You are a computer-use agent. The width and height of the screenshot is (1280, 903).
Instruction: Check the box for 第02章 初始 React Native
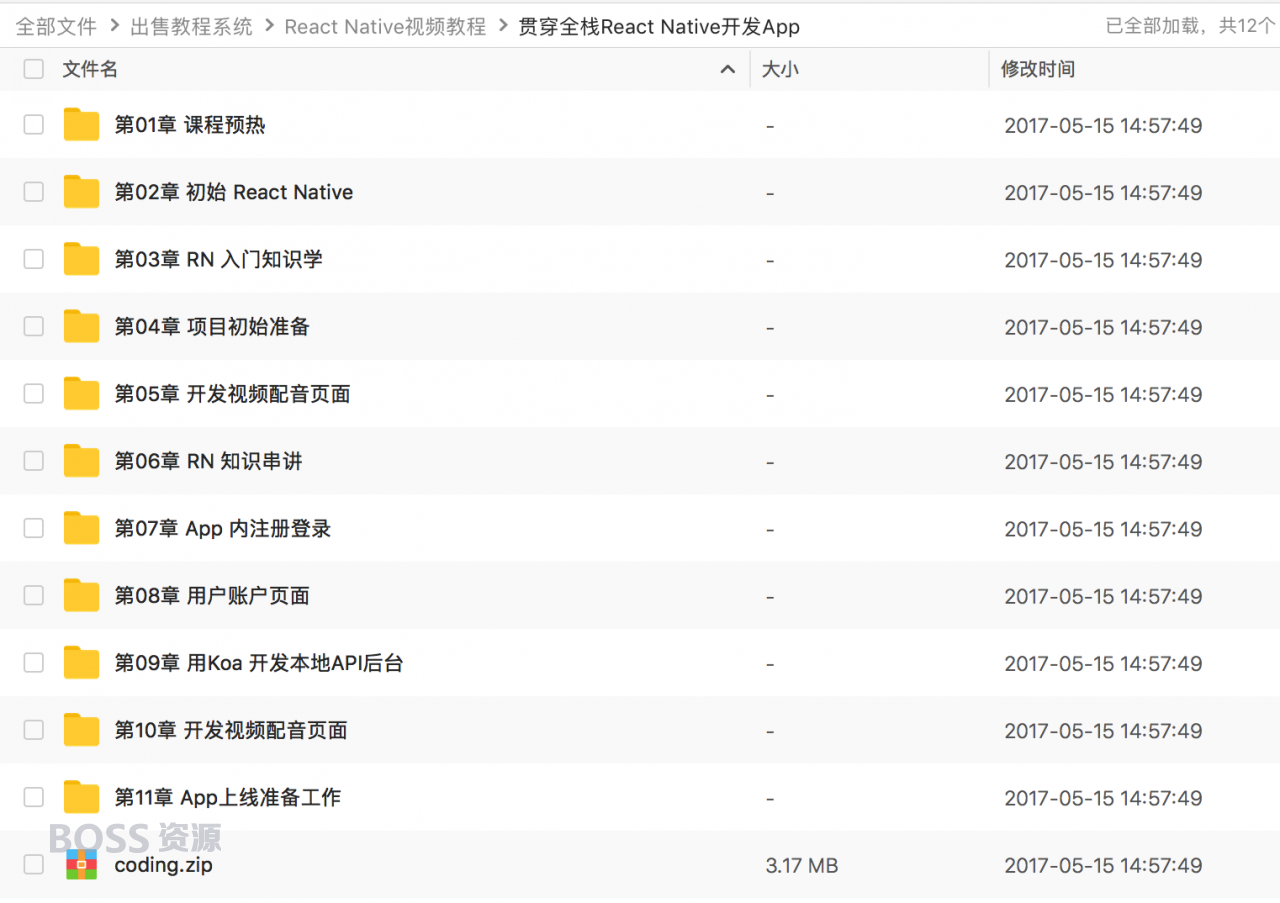(34, 192)
